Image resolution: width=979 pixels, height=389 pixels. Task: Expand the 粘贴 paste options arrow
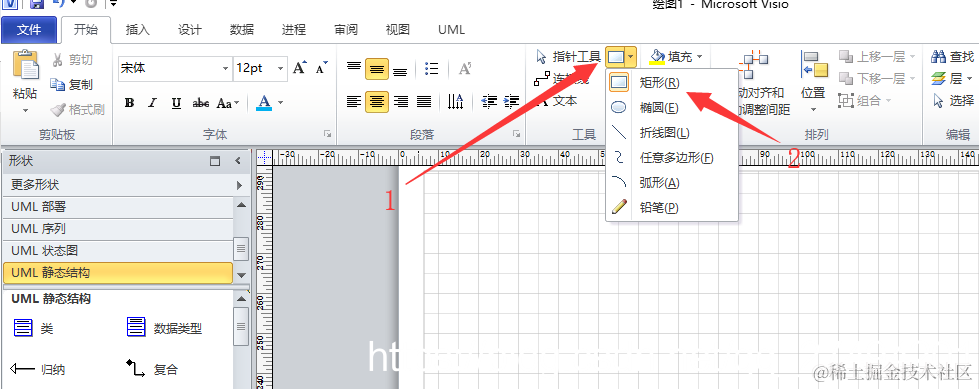[25, 111]
